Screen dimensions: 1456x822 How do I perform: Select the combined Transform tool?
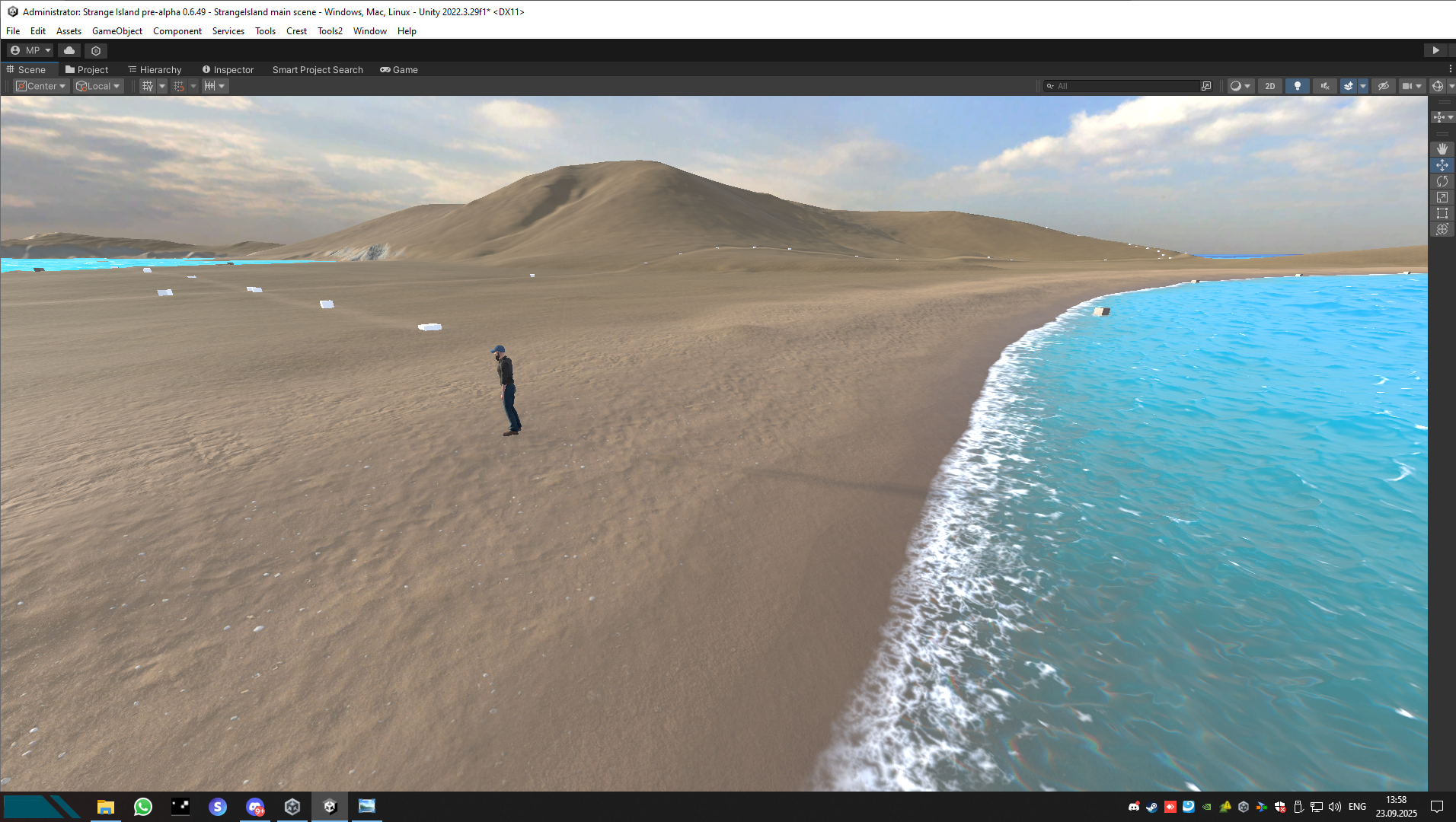(1442, 229)
